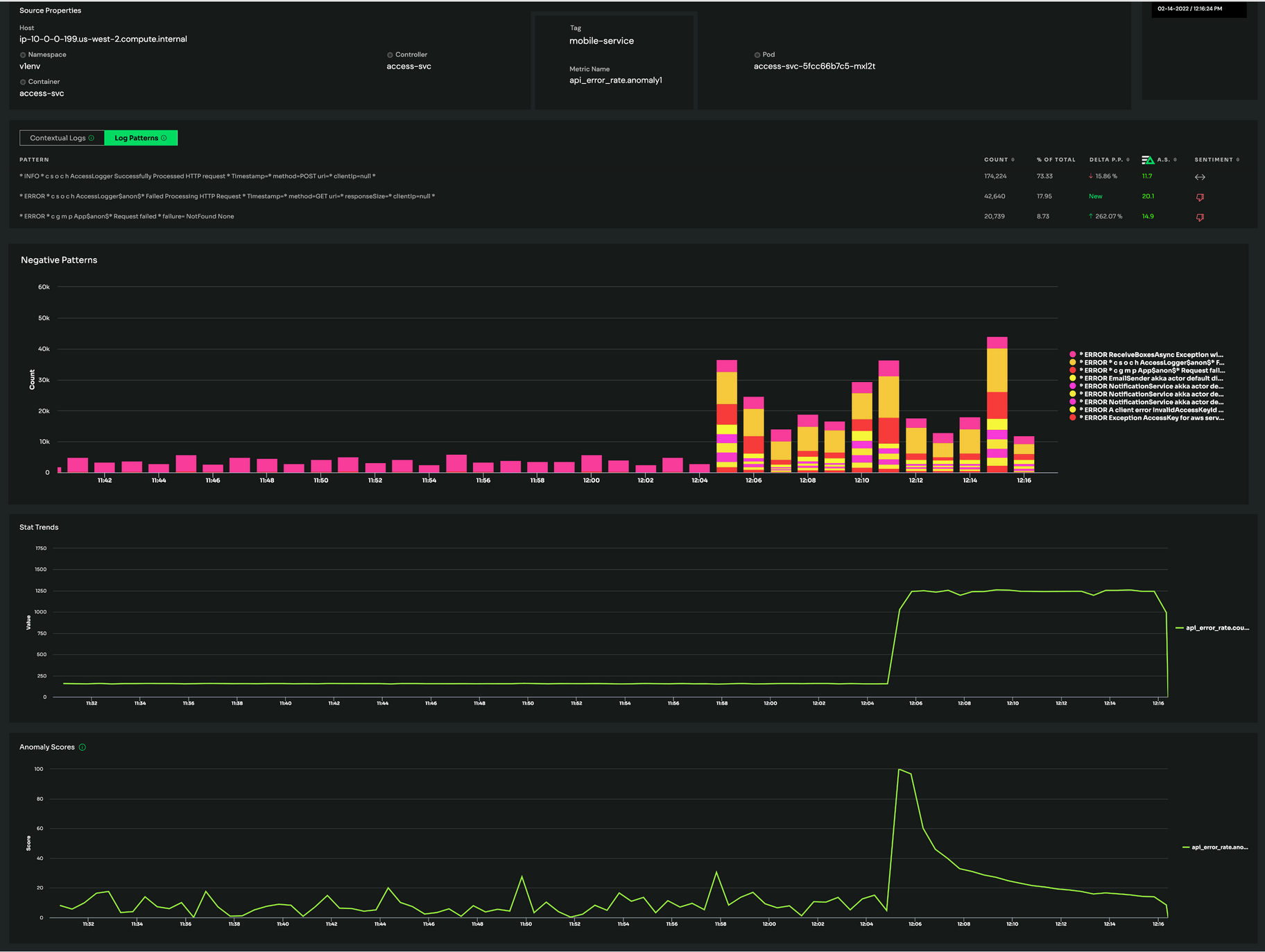Select the Log Patterns tab
This screenshot has height=952, width=1265.
(x=137, y=138)
